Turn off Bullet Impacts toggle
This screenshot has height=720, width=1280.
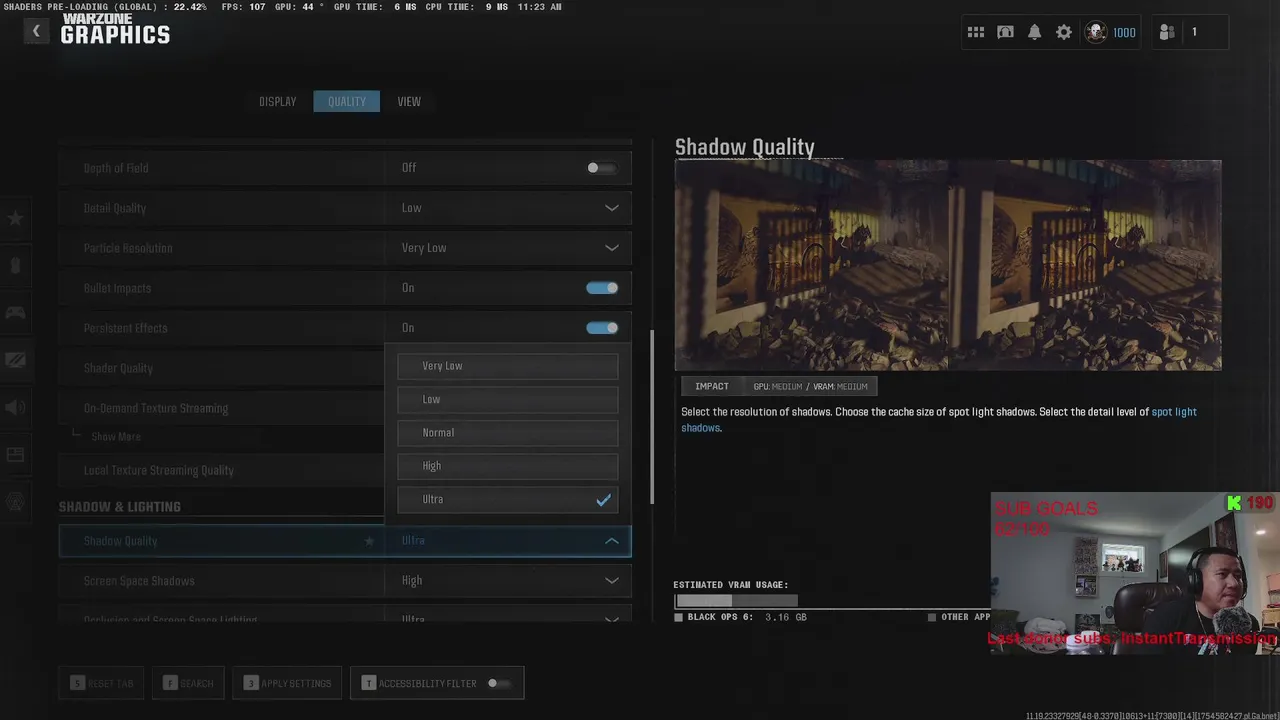tap(601, 288)
